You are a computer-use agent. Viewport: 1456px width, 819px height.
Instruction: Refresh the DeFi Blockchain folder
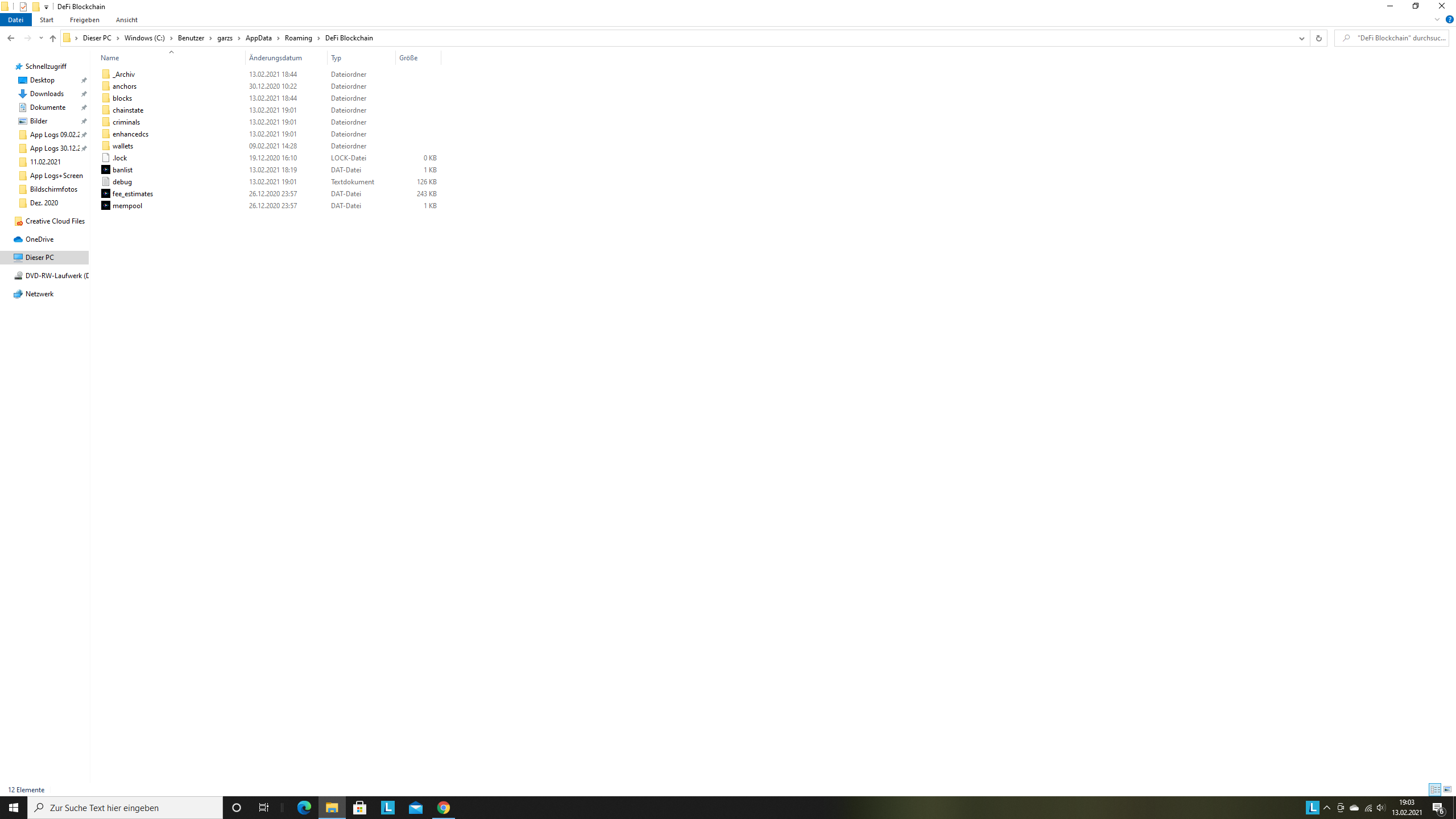click(1318, 38)
